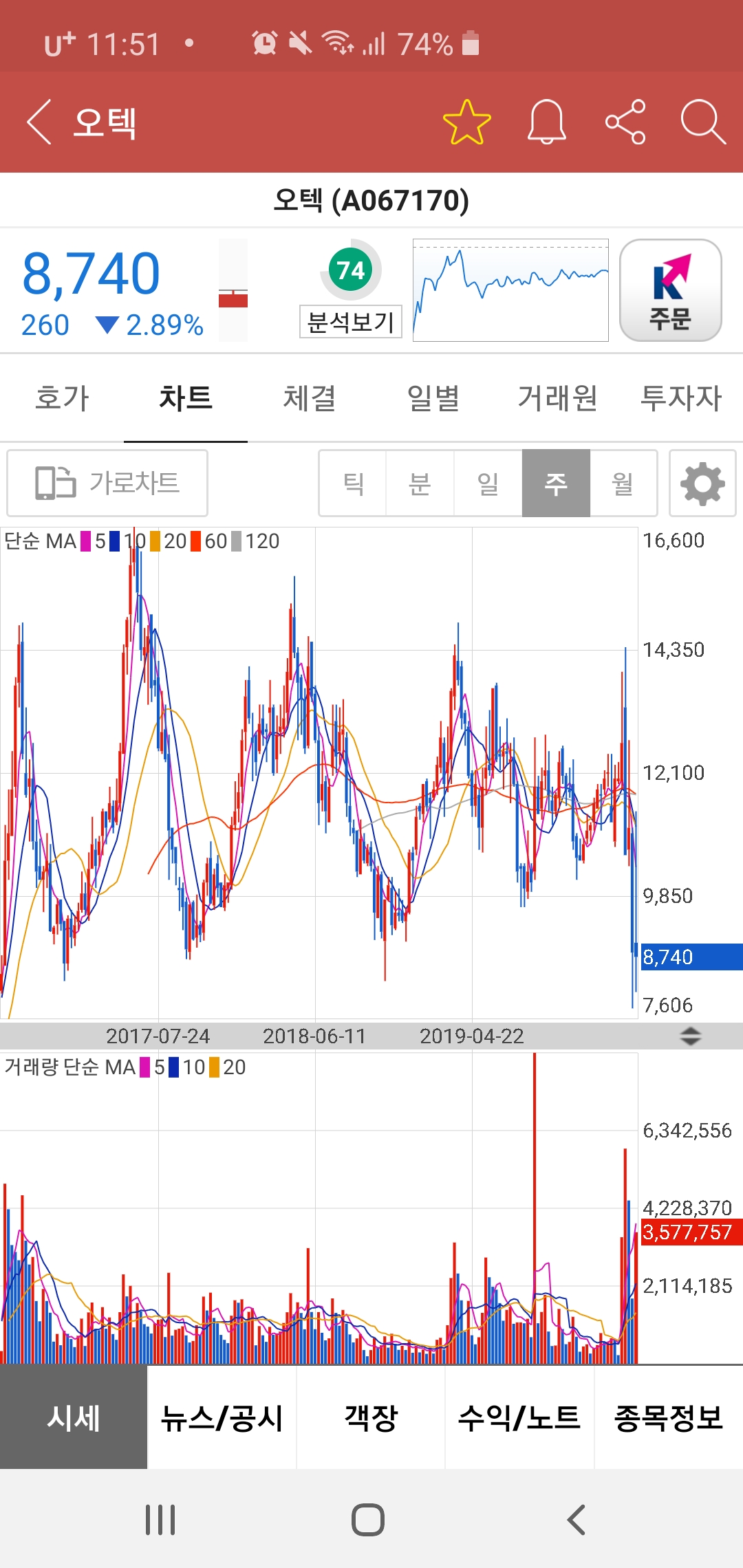Switch to the 투자자 tab
Screen dimensions: 743x1568
point(681,398)
